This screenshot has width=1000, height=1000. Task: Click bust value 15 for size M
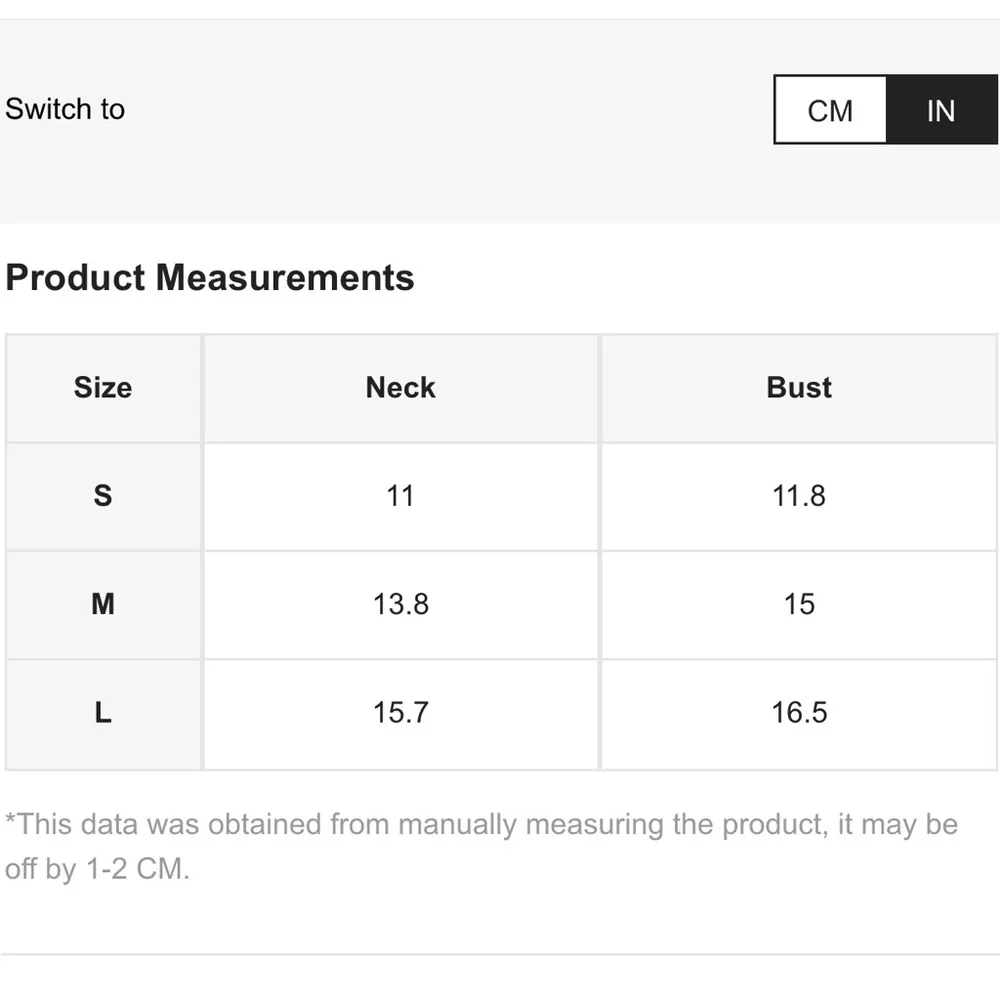click(x=799, y=605)
